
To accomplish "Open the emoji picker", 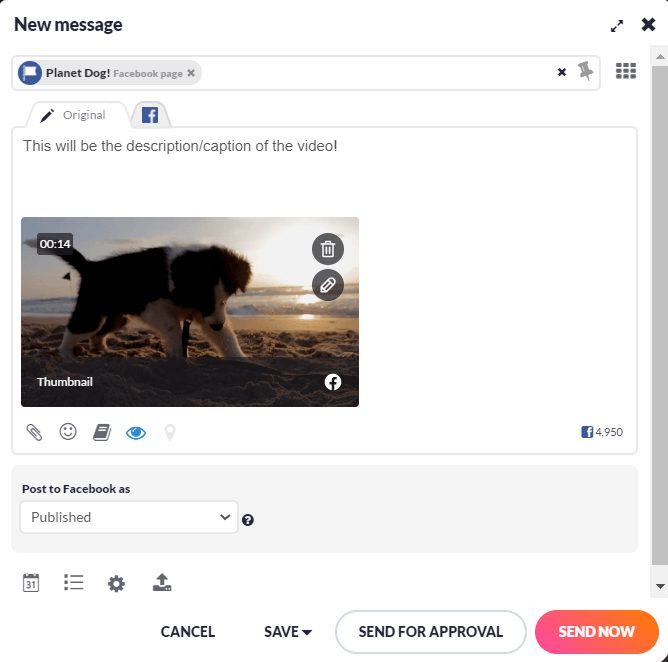I will [x=68, y=432].
